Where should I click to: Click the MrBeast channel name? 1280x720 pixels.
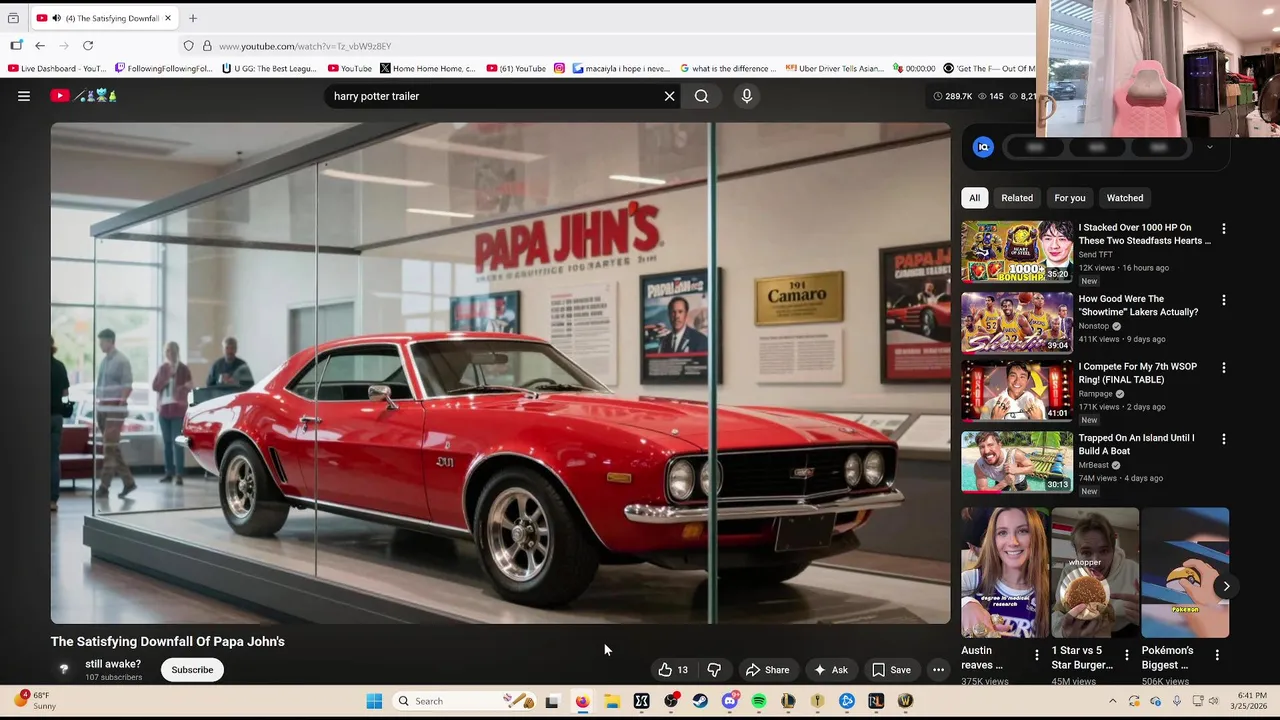(x=1095, y=465)
